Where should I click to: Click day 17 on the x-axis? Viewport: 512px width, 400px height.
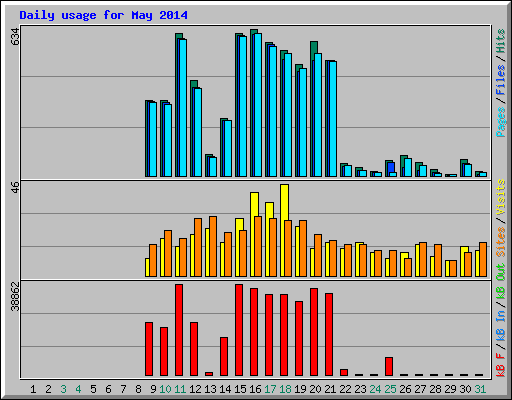pyautogui.click(x=270, y=389)
